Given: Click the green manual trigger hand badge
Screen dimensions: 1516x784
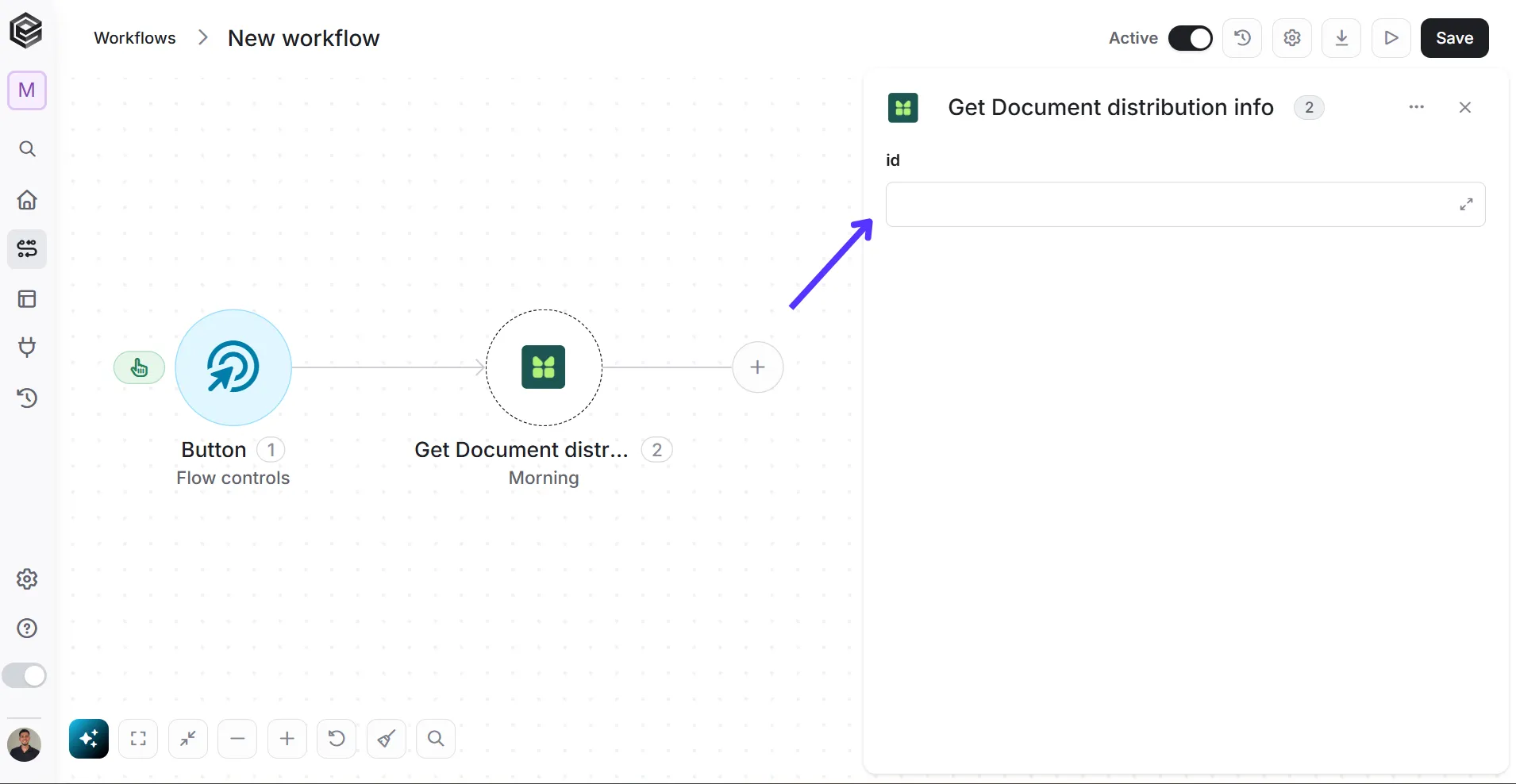Looking at the screenshot, I should [140, 367].
